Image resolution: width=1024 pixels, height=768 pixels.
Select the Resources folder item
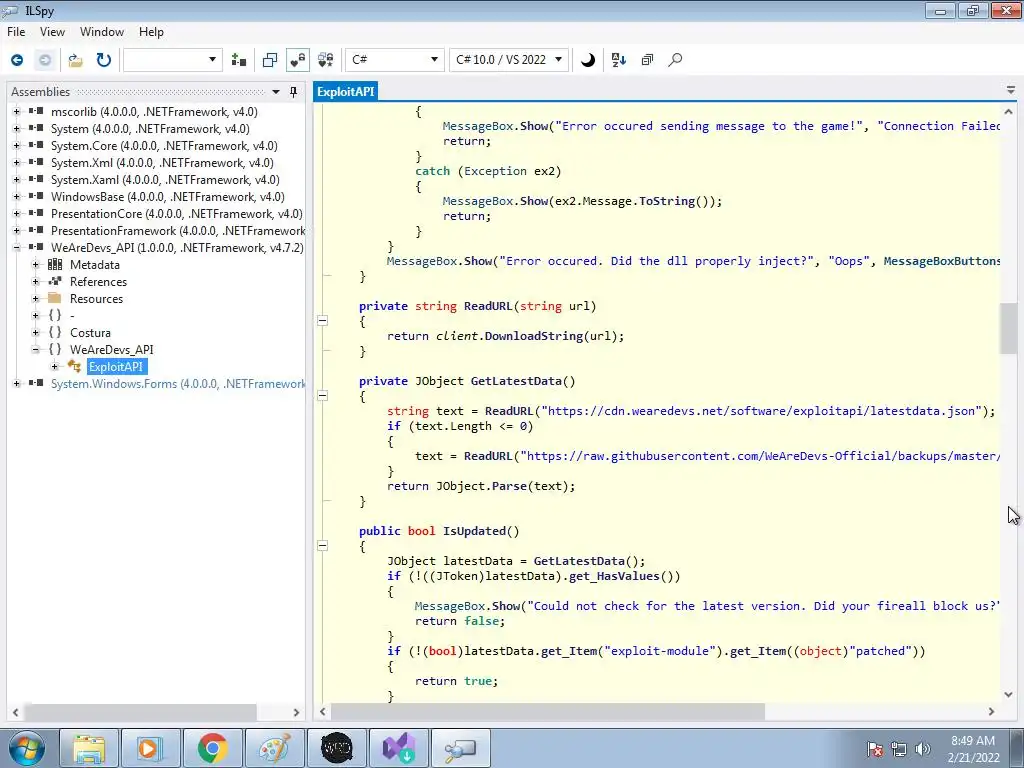point(97,298)
